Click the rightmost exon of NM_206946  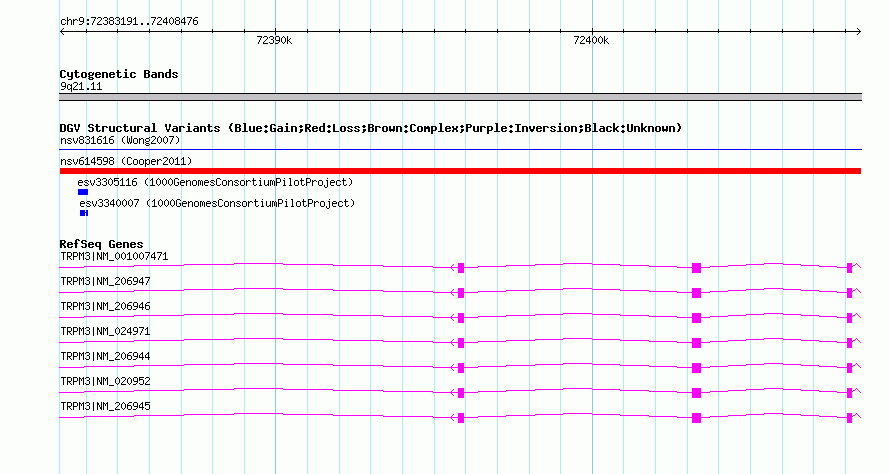(850, 318)
